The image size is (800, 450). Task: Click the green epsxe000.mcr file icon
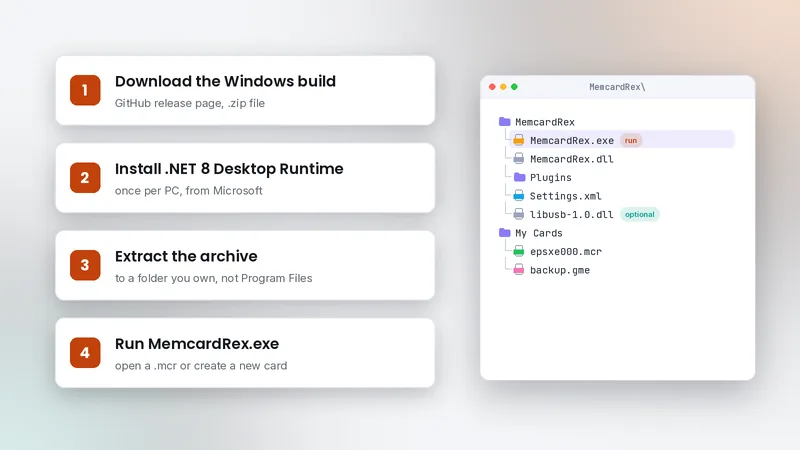tap(518, 251)
